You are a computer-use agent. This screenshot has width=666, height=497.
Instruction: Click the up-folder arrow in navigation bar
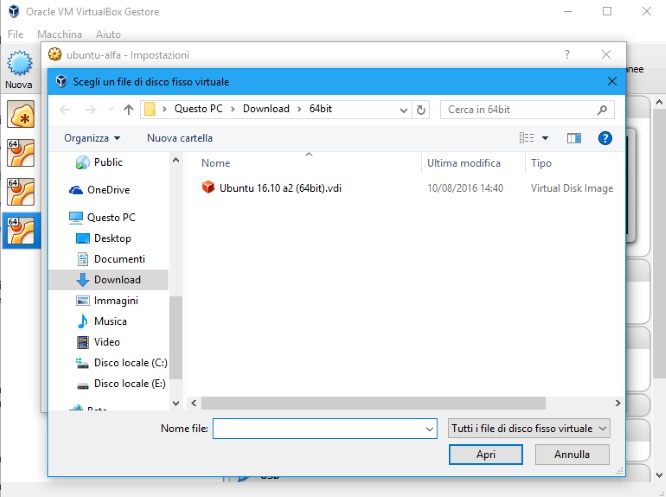128,109
